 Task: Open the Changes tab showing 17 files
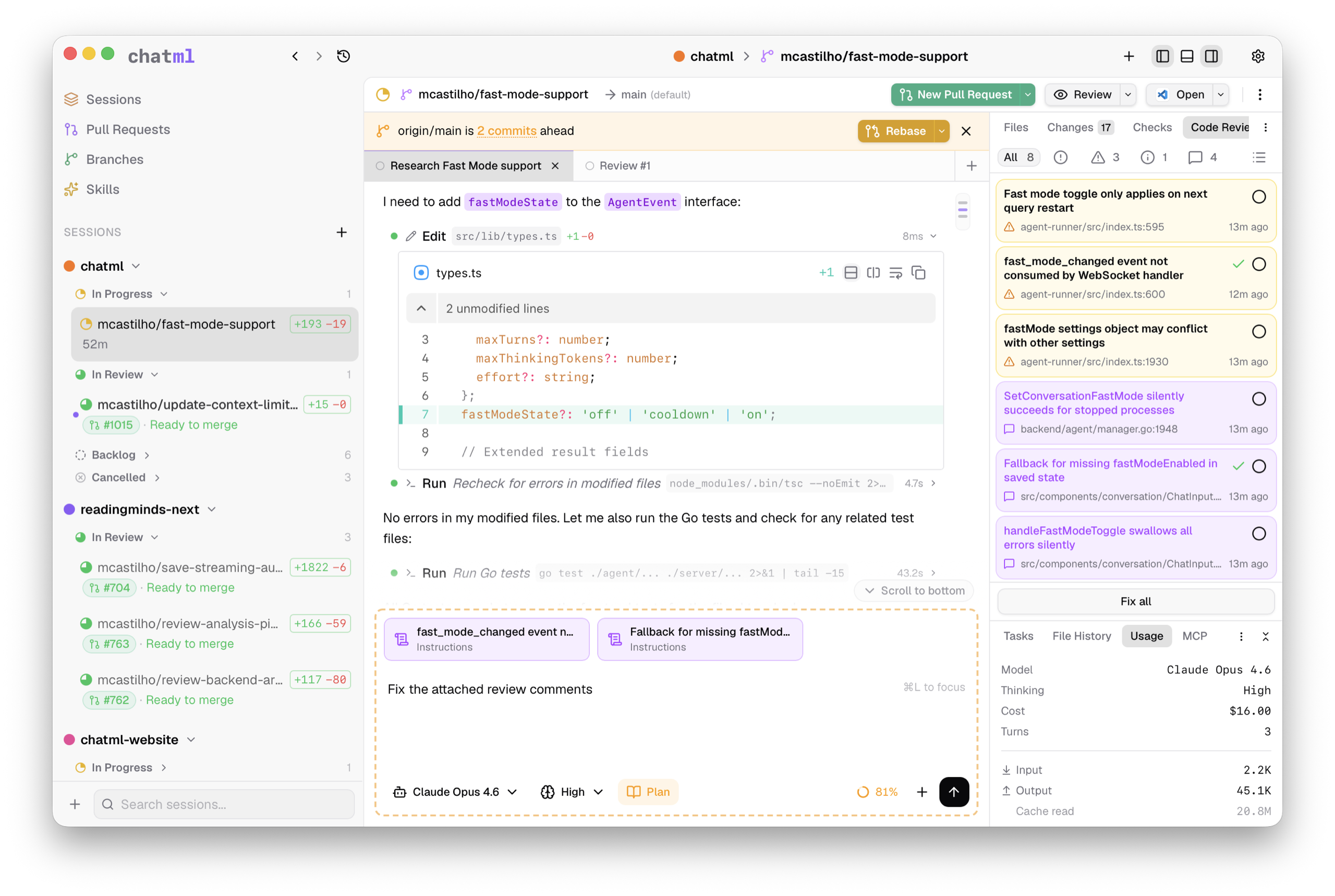tap(1078, 127)
